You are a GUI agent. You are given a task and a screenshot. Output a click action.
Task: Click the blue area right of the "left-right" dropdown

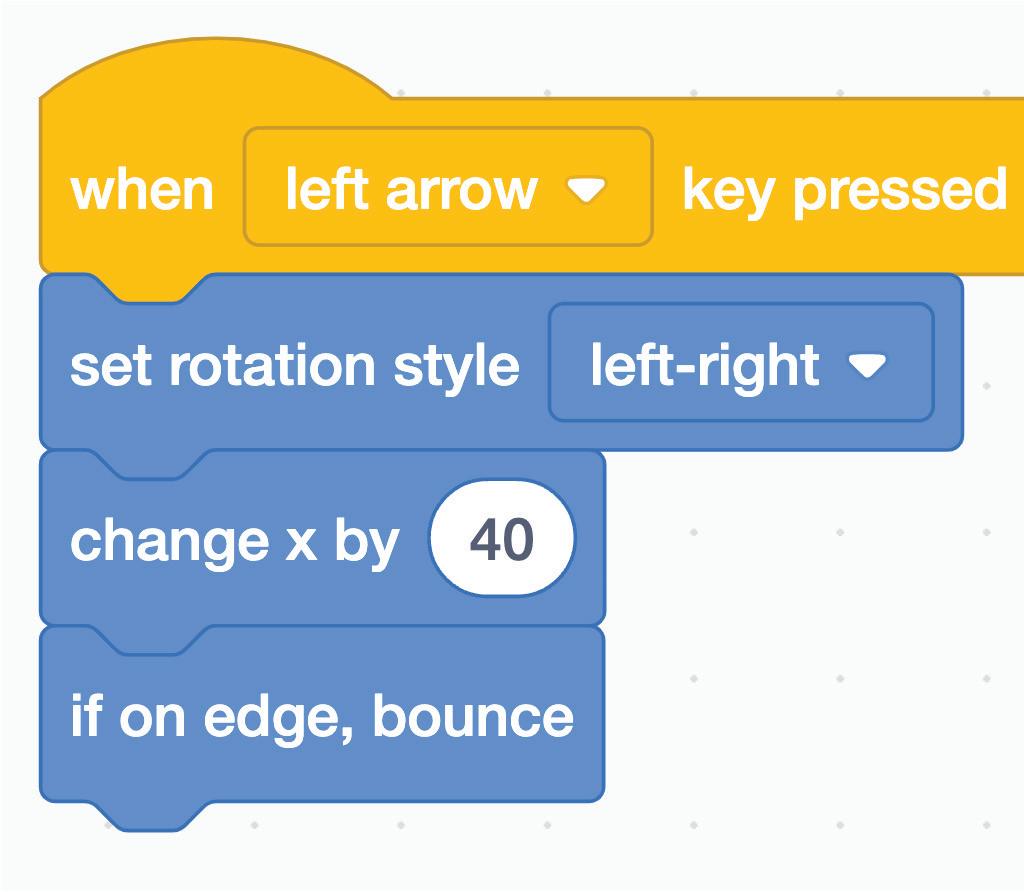pos(948,363)
